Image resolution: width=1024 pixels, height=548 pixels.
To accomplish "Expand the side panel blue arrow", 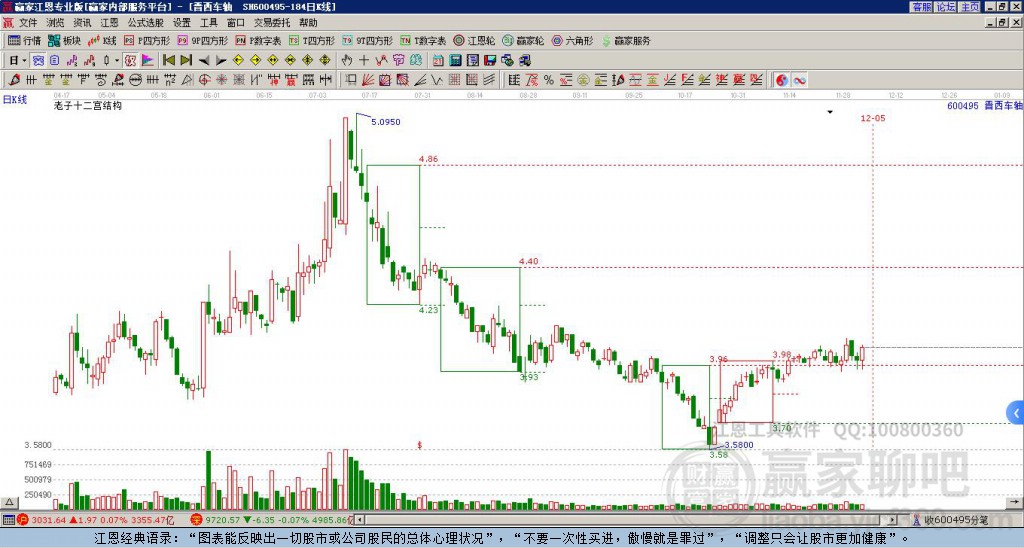I will tap(1016, 413).
